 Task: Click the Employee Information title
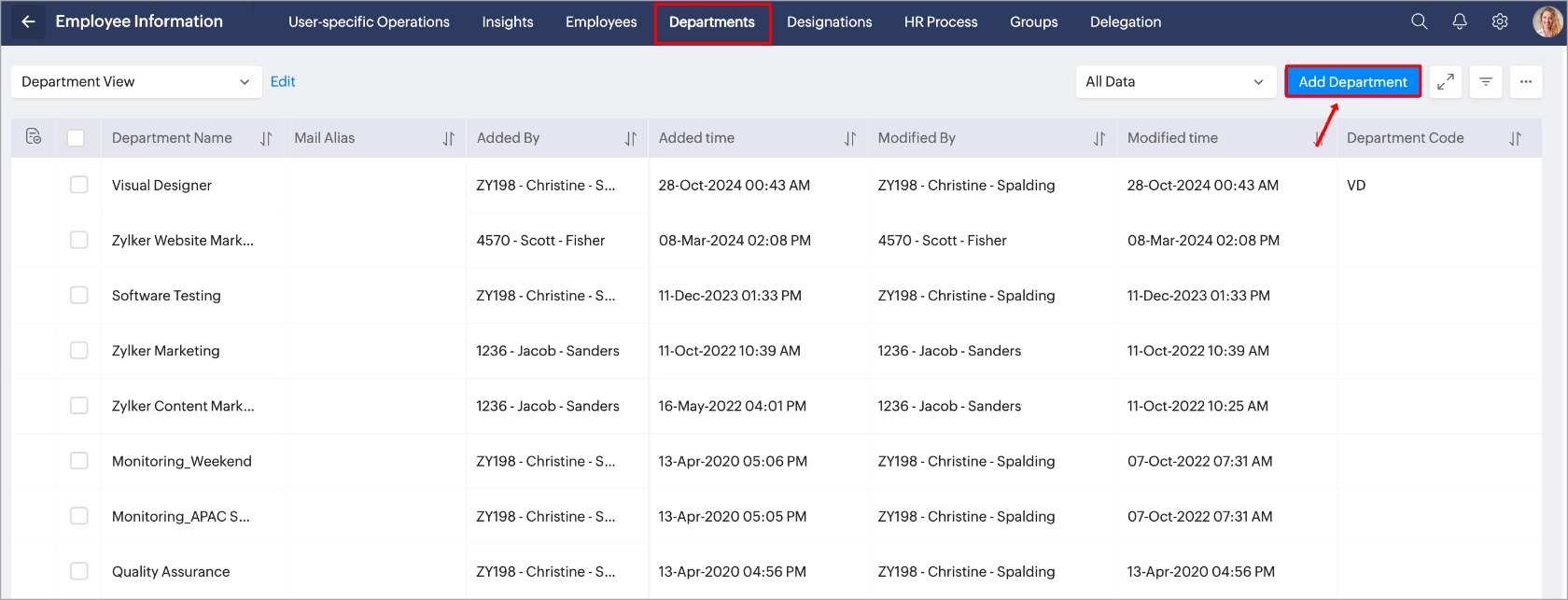pyautogui.click(x=139, y=21)
